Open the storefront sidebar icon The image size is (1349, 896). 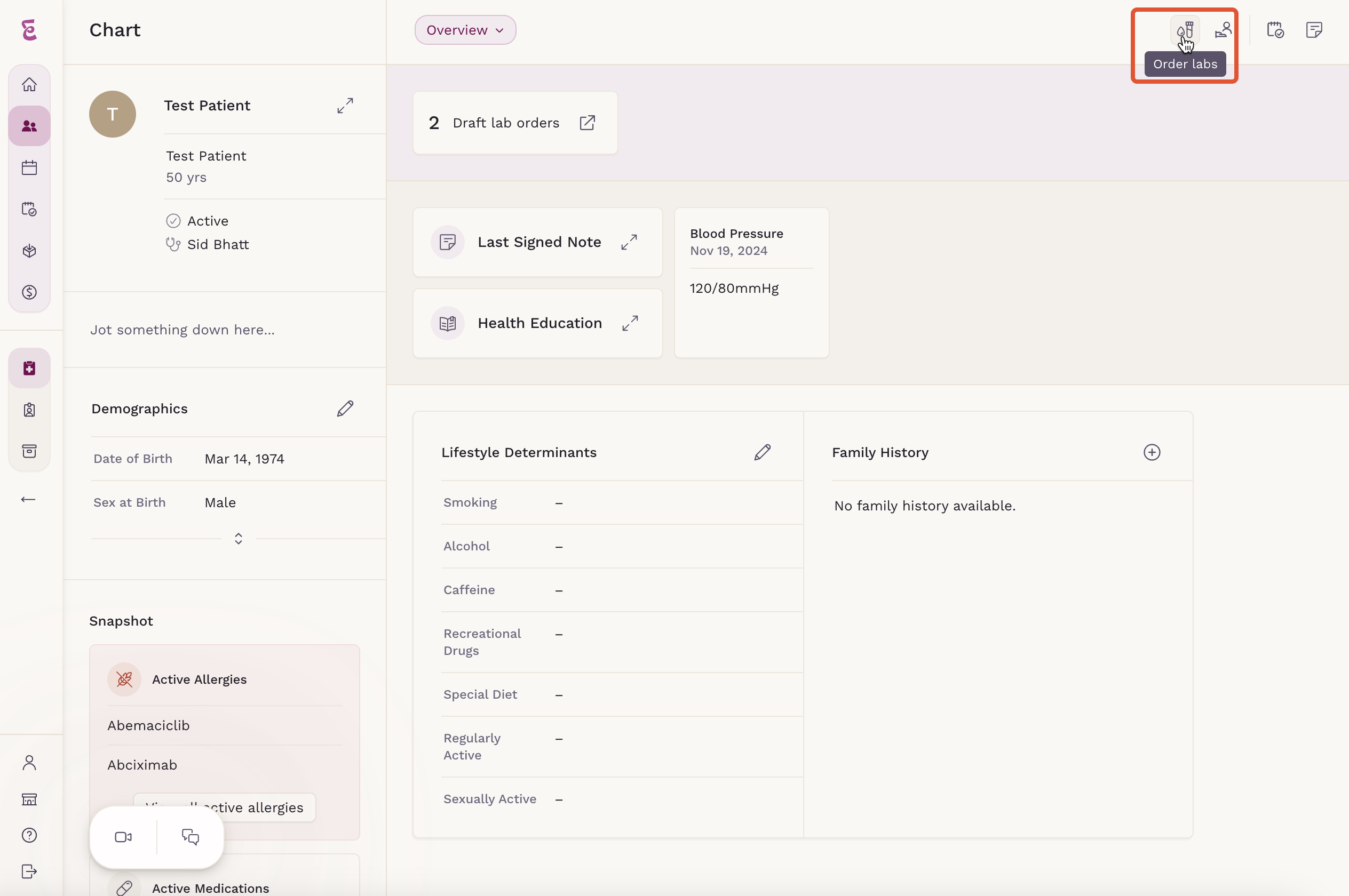click(x=29, y=799)
